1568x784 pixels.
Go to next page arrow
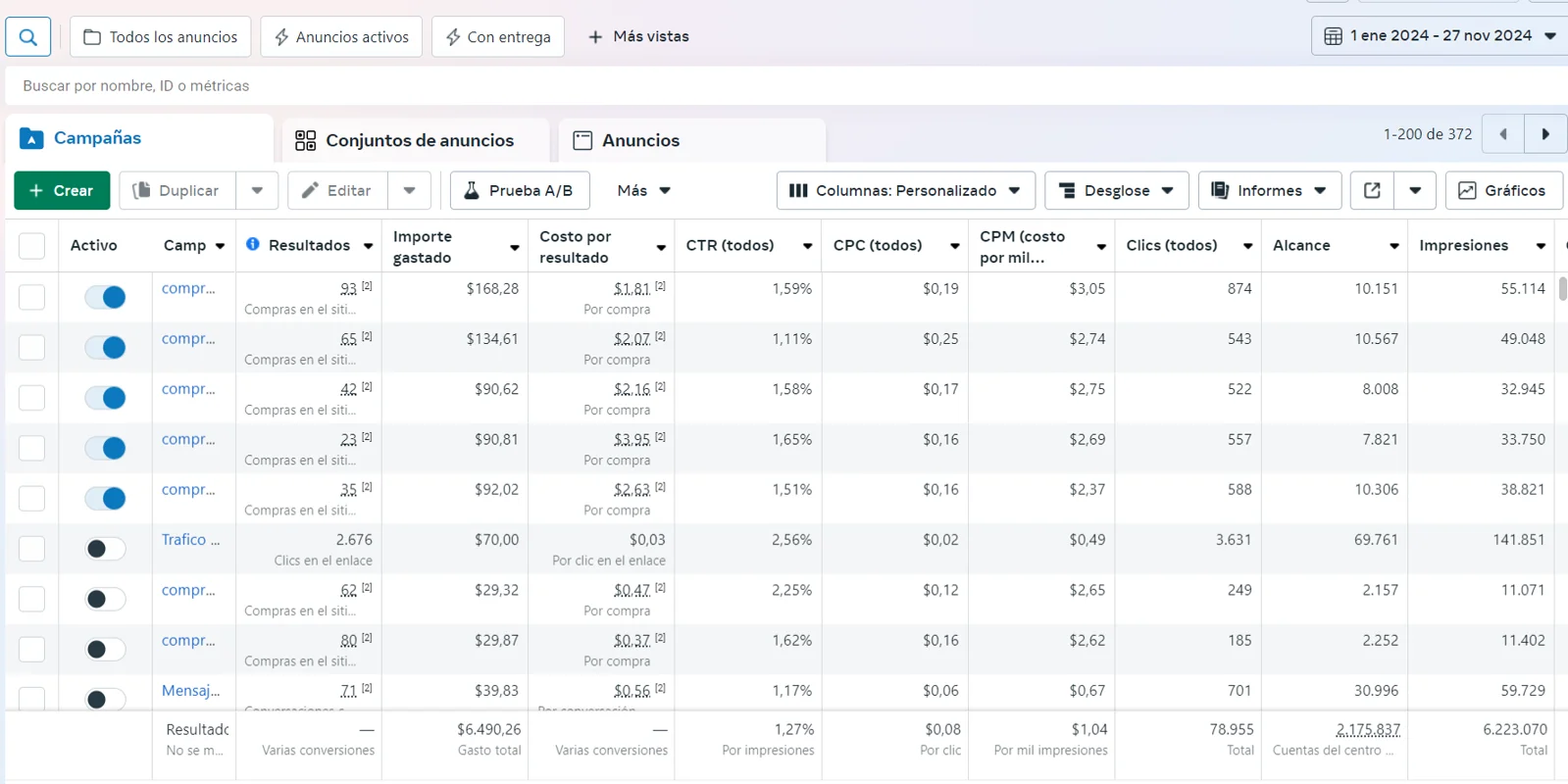(1545, 134)
